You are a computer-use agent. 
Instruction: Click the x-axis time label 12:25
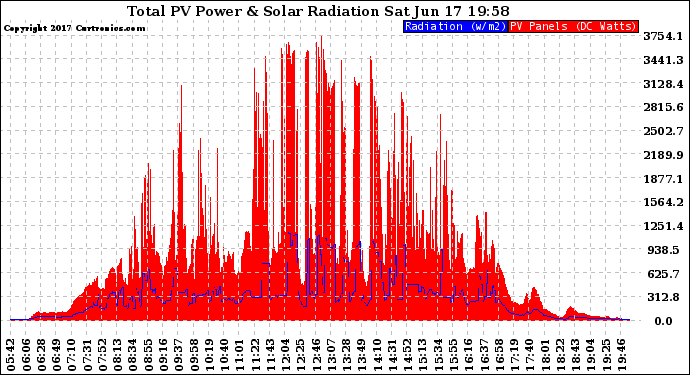tap(301, 355)
